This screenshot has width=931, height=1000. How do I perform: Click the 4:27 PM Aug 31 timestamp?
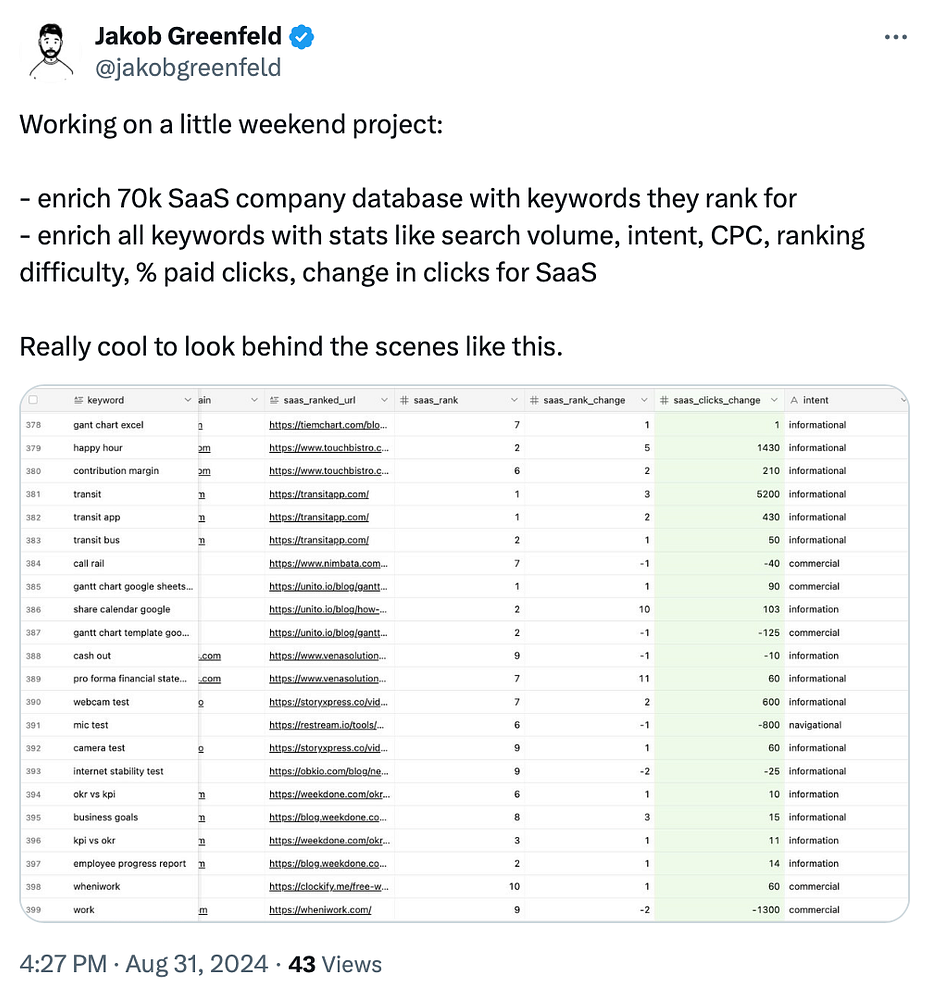pyautogui.click(x=146, y=964)
